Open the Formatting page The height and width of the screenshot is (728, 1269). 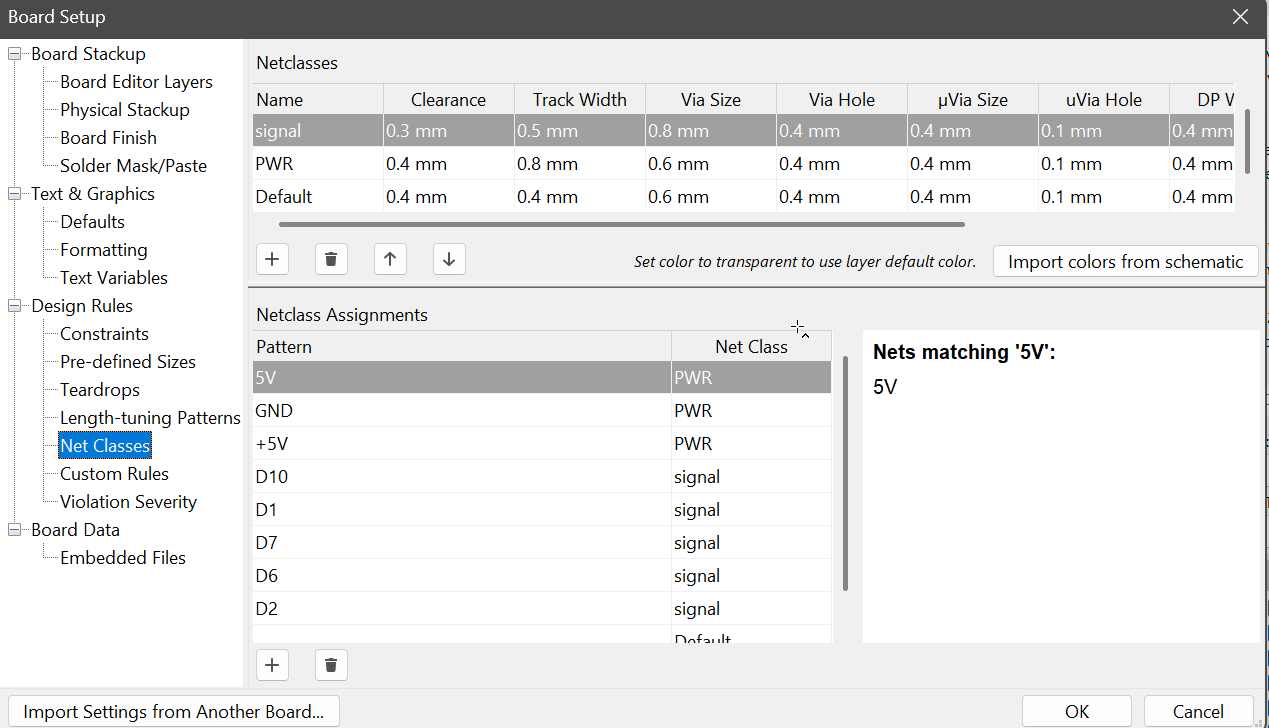pyautogui.click(x=103, y=250)
